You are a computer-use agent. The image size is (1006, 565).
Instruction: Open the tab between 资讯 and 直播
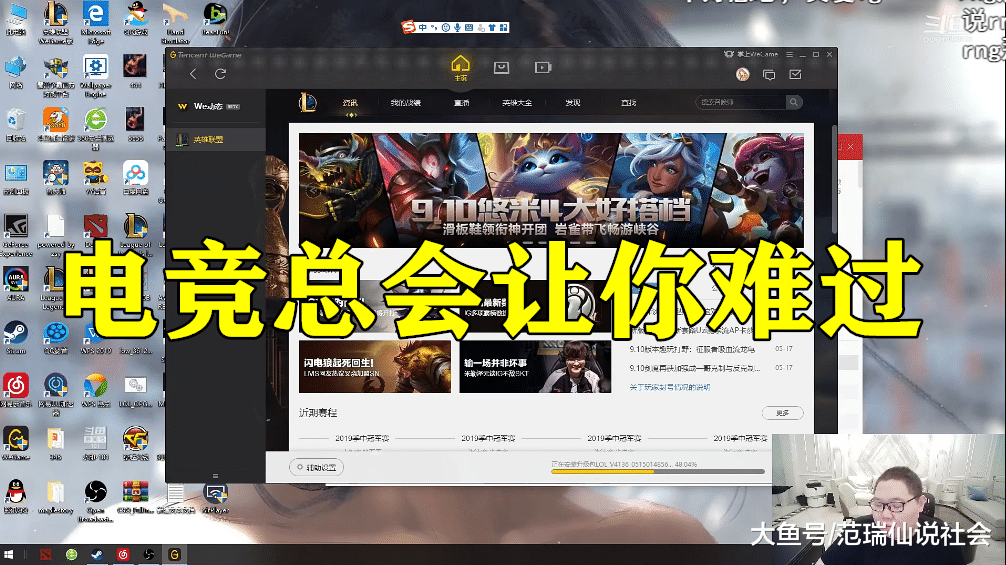(x=405, y=103)
